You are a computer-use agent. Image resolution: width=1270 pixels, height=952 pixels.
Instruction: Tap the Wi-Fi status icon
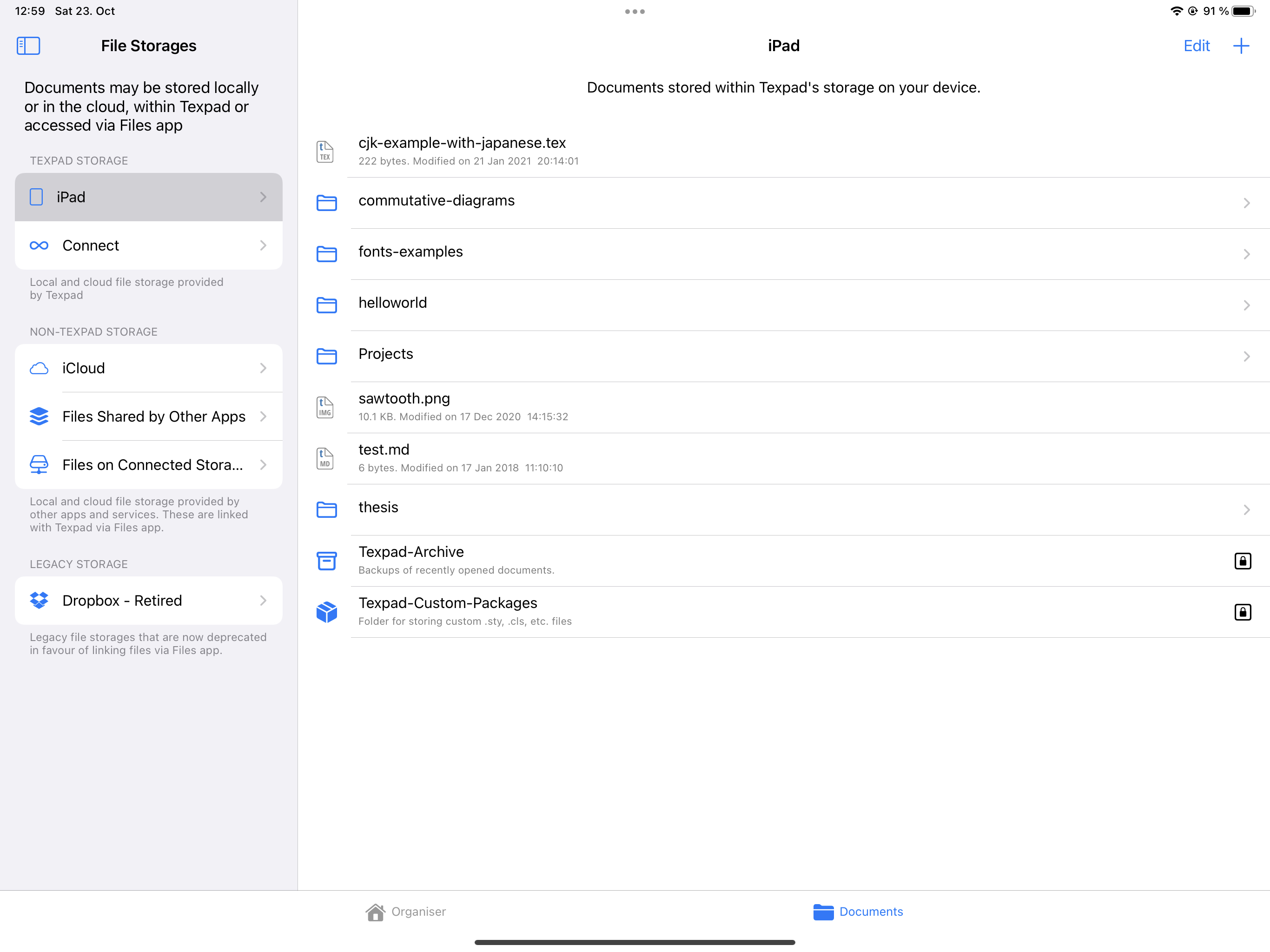tap(1177, 11)
